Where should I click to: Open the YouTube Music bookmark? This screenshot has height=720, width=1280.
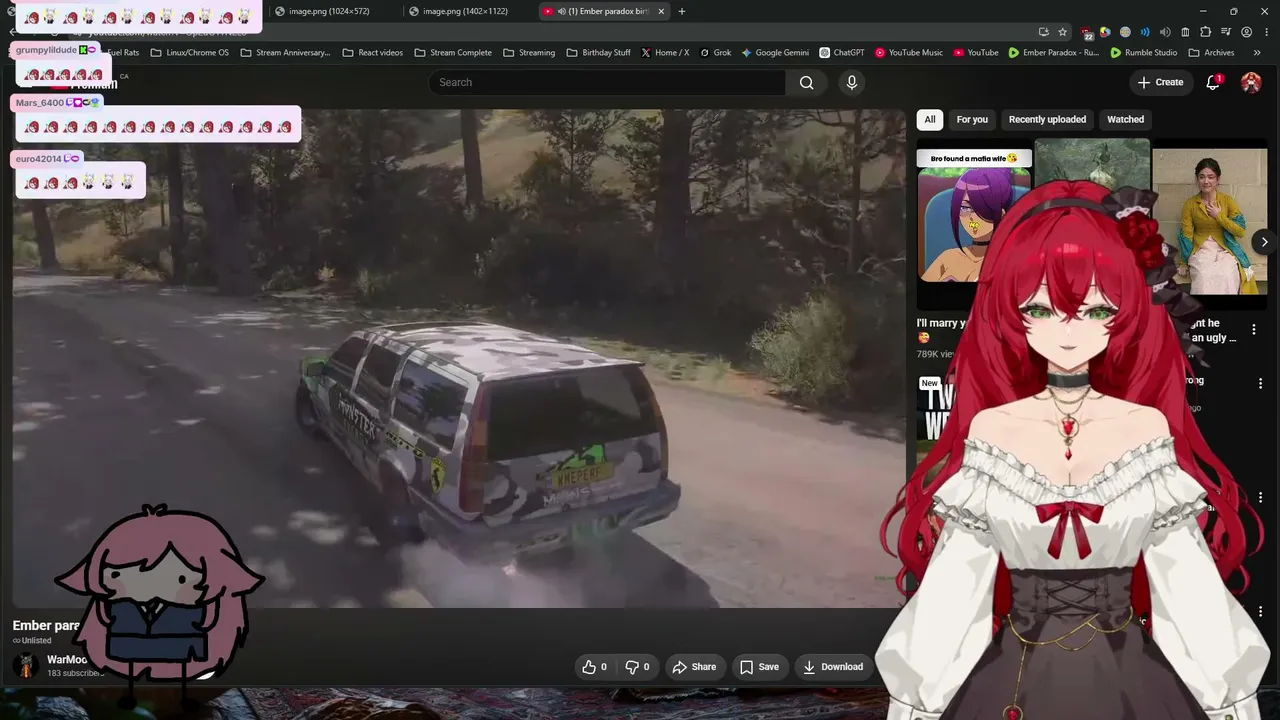coord(909,52)
